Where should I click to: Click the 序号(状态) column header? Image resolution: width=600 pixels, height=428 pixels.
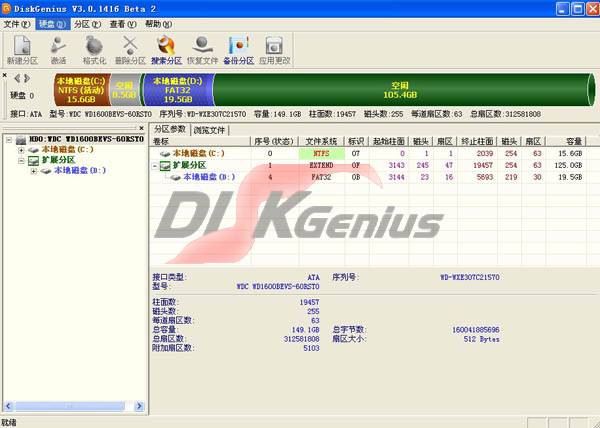pos(274,142)
